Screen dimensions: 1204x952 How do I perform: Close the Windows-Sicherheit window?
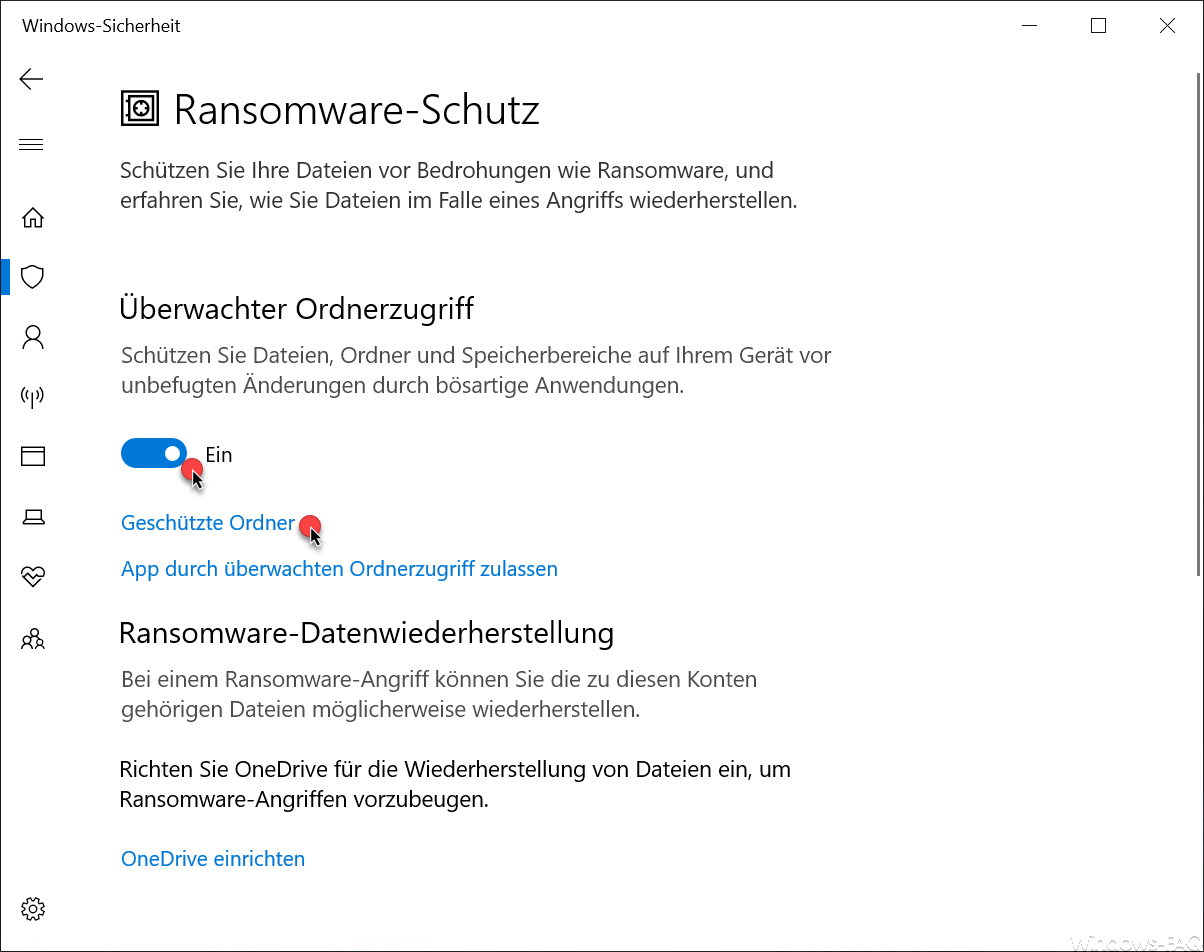click(x=1167, y=27)
